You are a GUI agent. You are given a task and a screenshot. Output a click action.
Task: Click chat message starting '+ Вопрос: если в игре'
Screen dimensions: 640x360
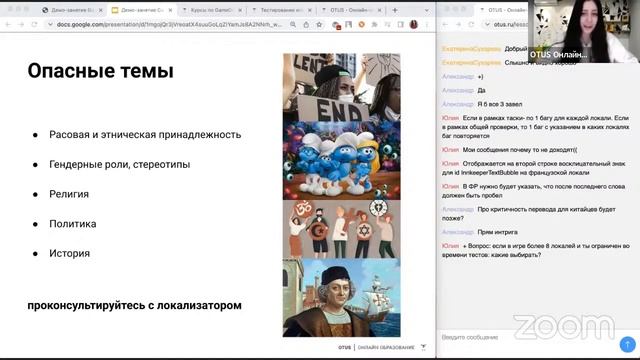click(536, 250)
